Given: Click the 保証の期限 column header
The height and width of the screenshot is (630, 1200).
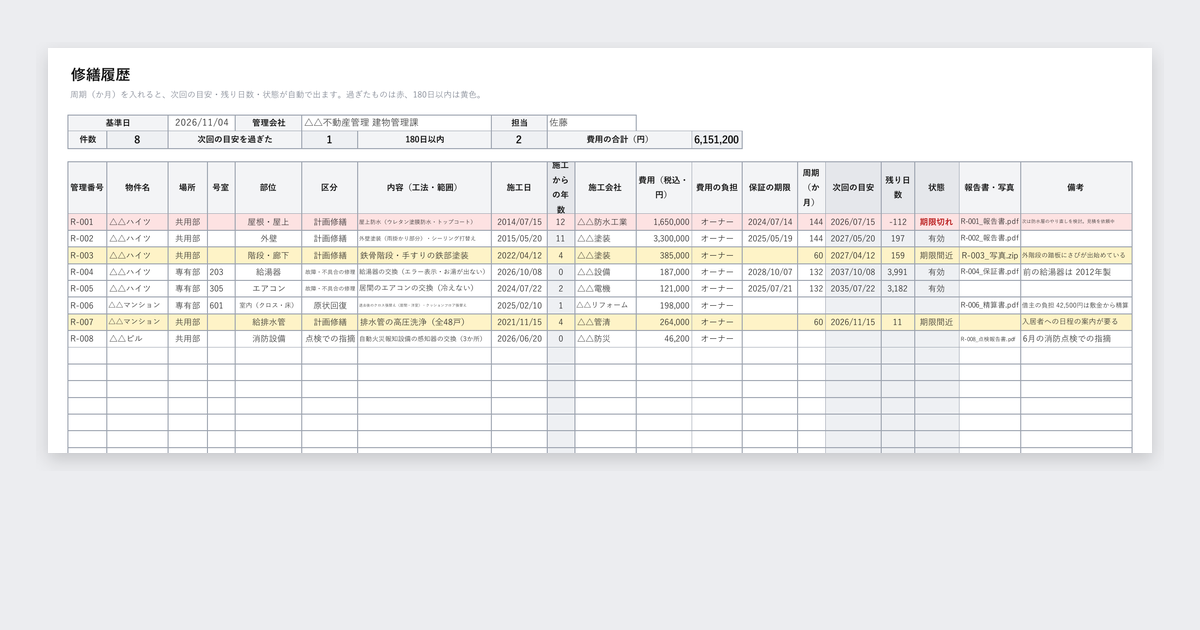Looking at the screenshot, I should coord(770,187).
